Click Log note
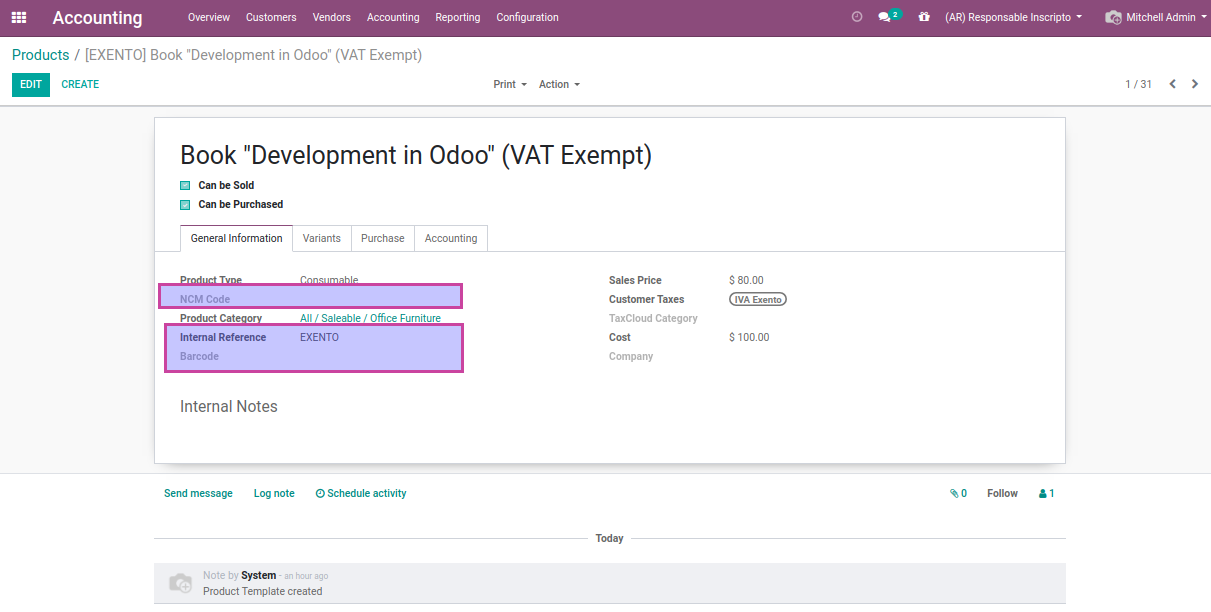The image size is (1211, 612). click(x=274, y=493)
